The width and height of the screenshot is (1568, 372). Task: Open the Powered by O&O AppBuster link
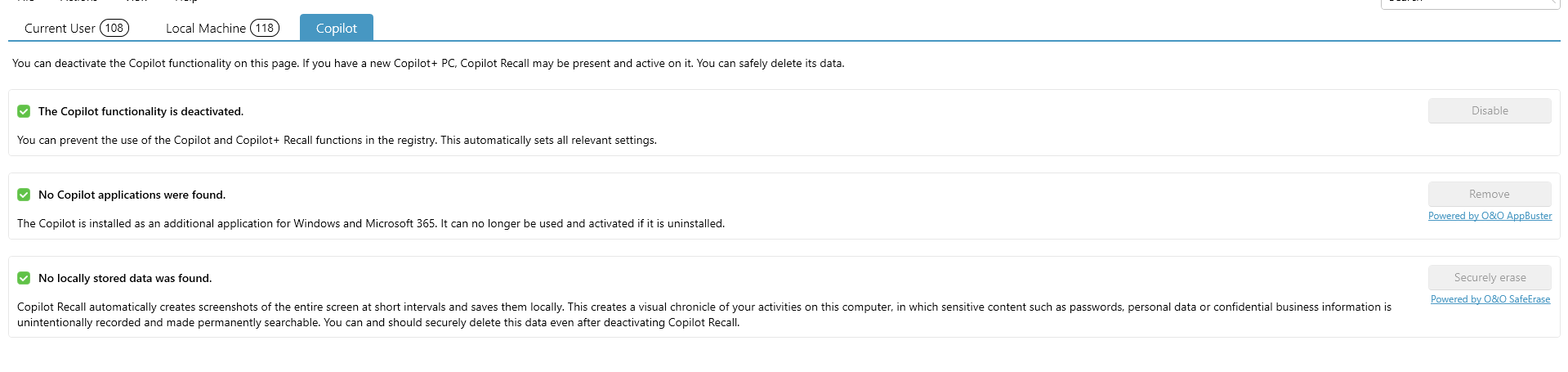(1490, 216)
